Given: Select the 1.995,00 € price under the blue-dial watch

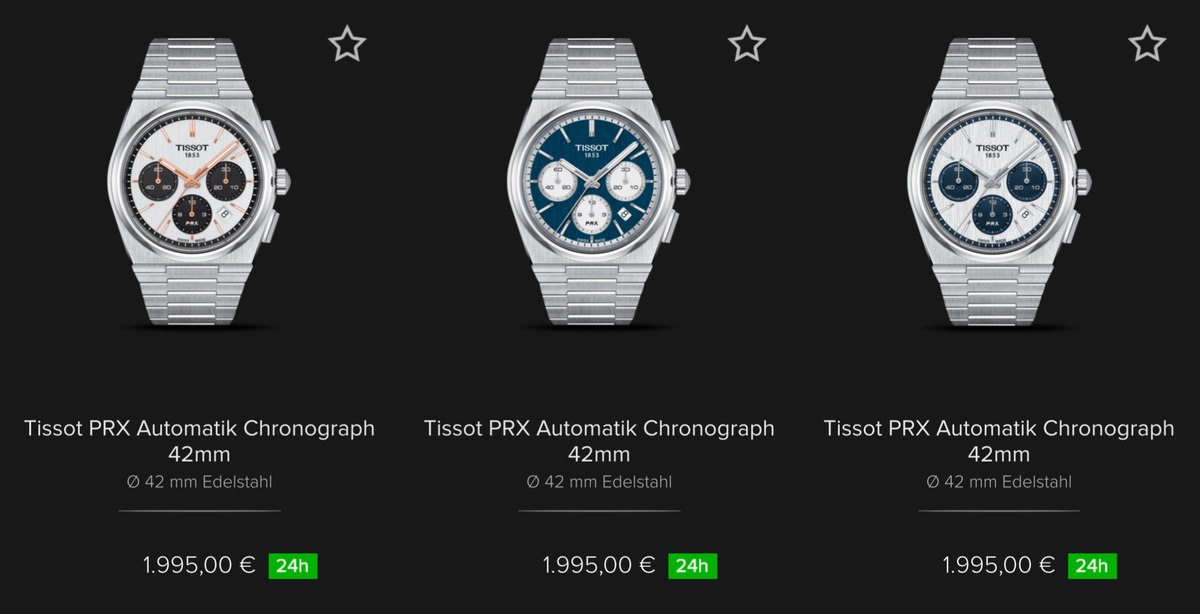Looking at the screenshot, I should tap(599, 565).
